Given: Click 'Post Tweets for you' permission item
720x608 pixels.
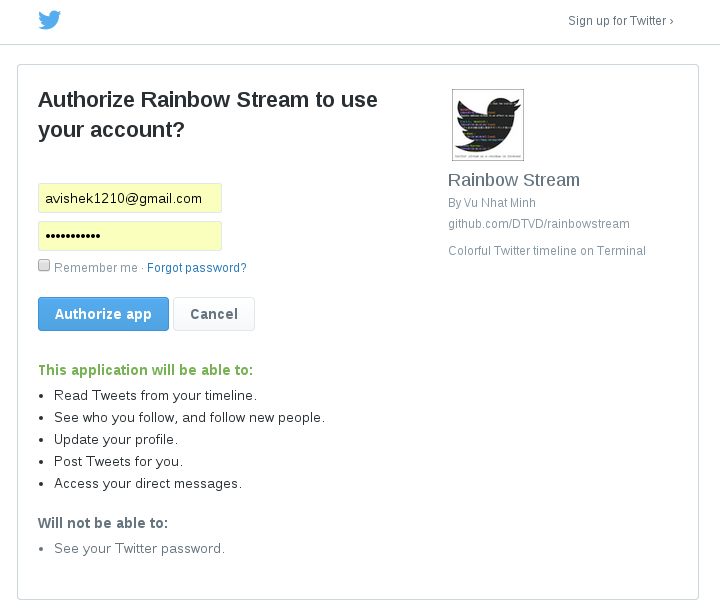Looking at the screenshot, I should coord(118,461).
